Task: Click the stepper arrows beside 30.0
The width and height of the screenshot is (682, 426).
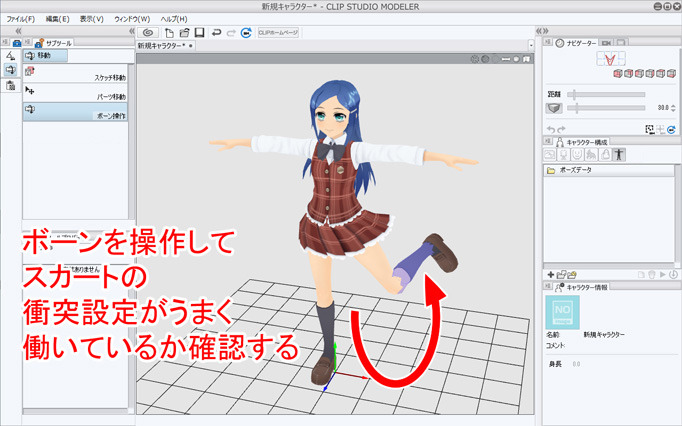Action: (x=673, y=108)
